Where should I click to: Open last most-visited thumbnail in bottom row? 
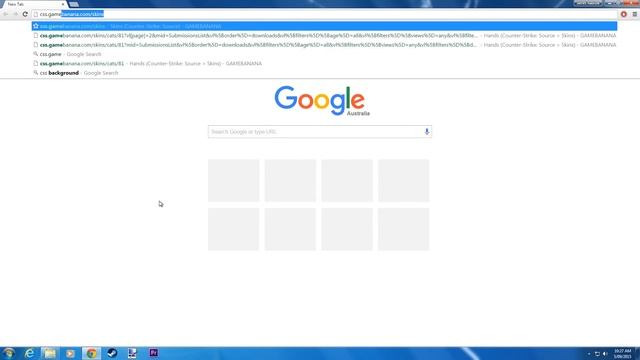pyautogui.click(x=403, y=229)
